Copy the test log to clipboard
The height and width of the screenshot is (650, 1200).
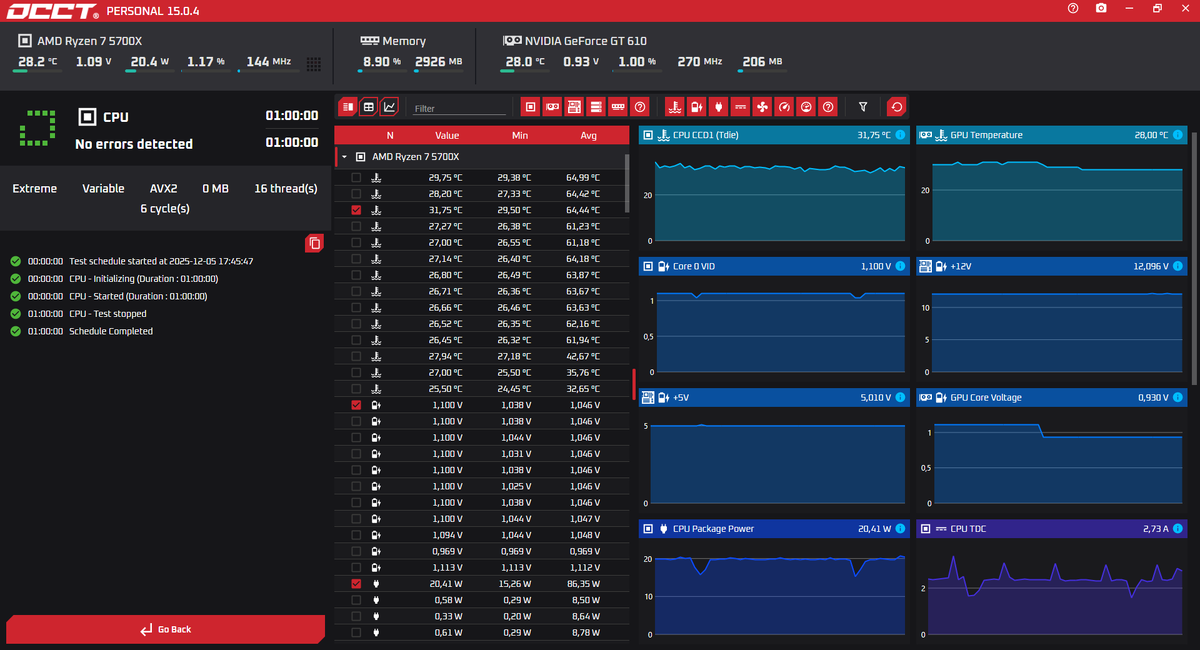pyautogui.click(x=314, y=243)
